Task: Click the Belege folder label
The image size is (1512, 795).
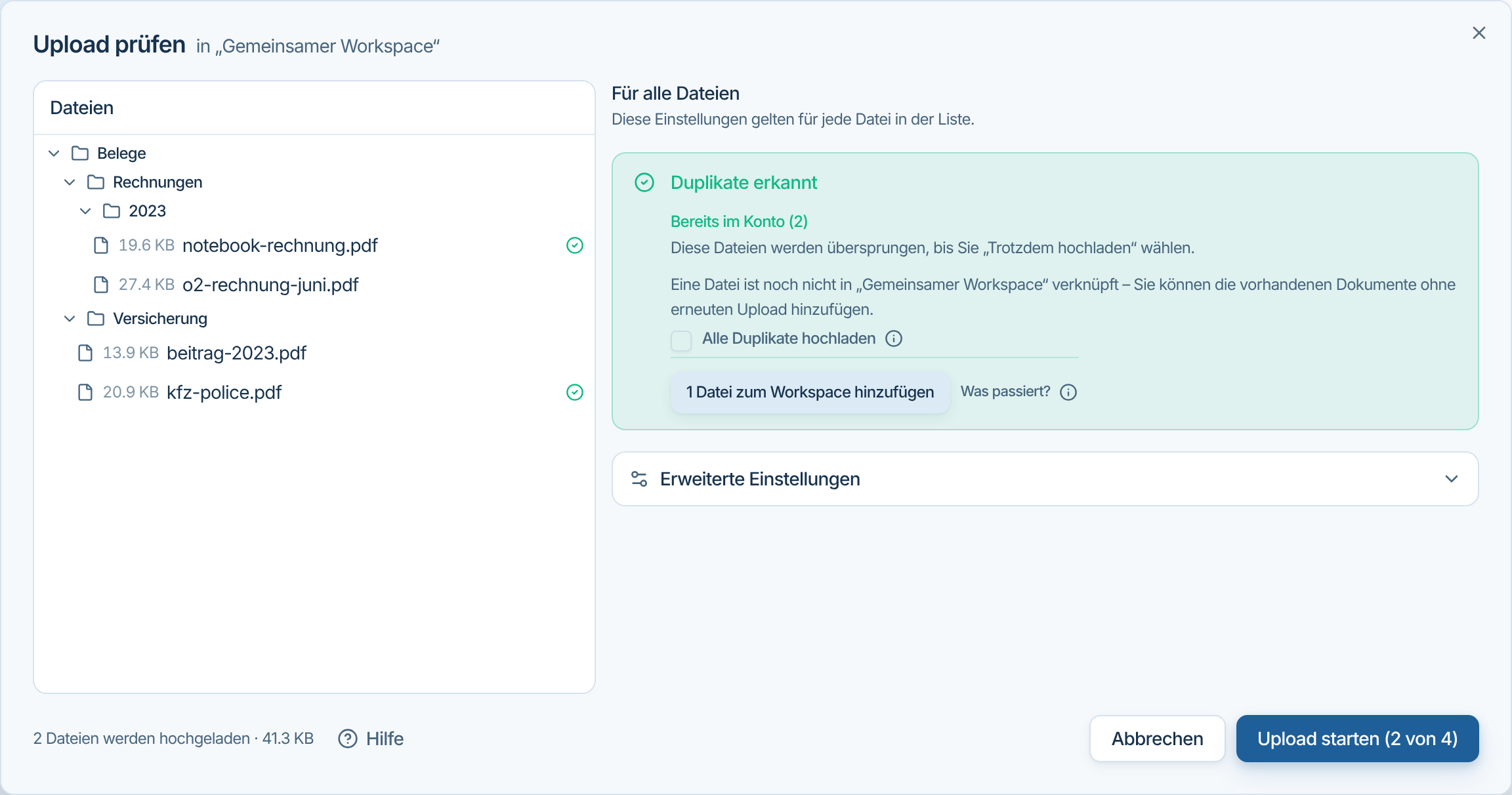Action: [121, 153]
